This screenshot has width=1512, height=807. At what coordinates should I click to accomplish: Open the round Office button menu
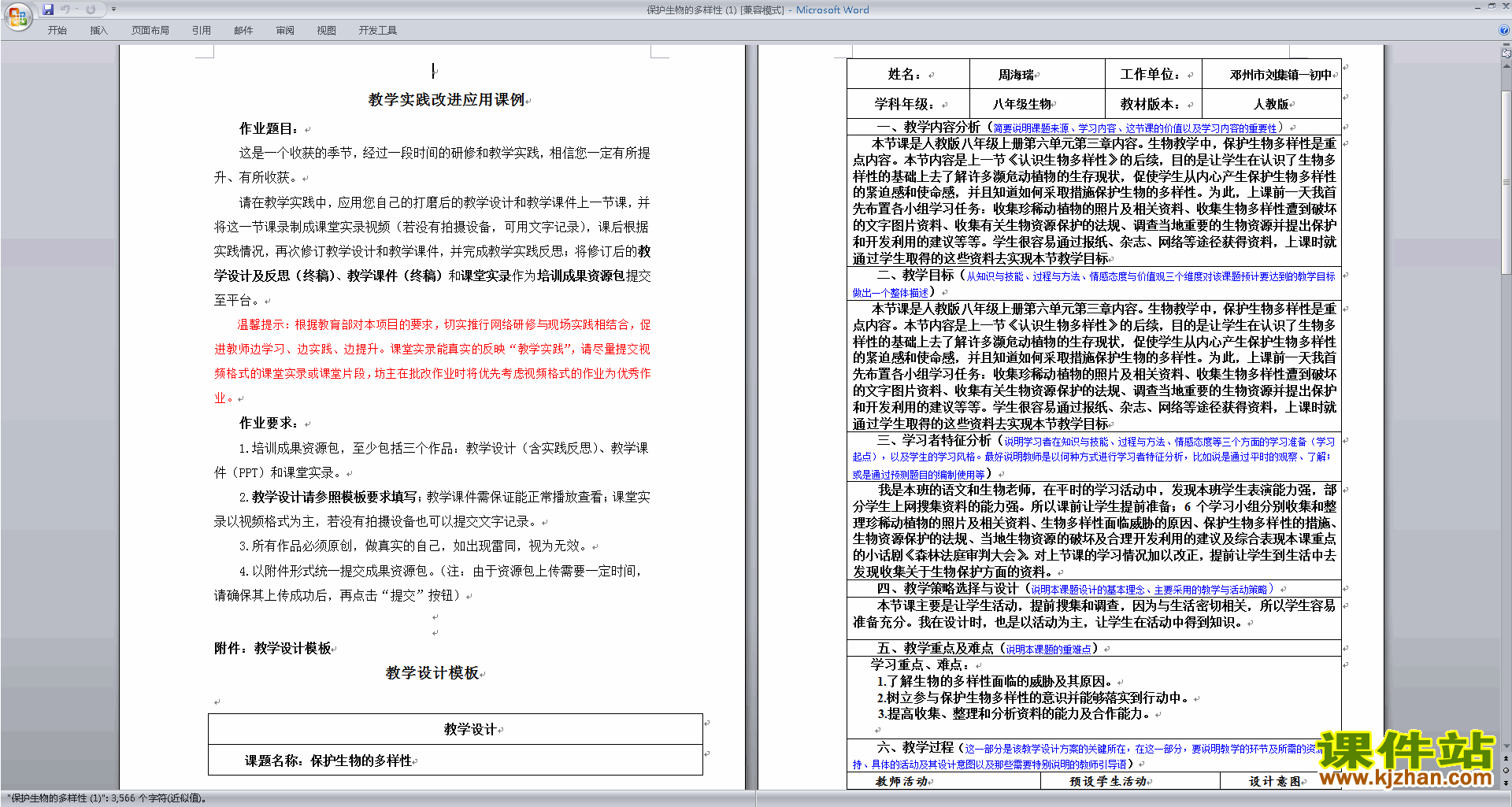coord(18,17)
